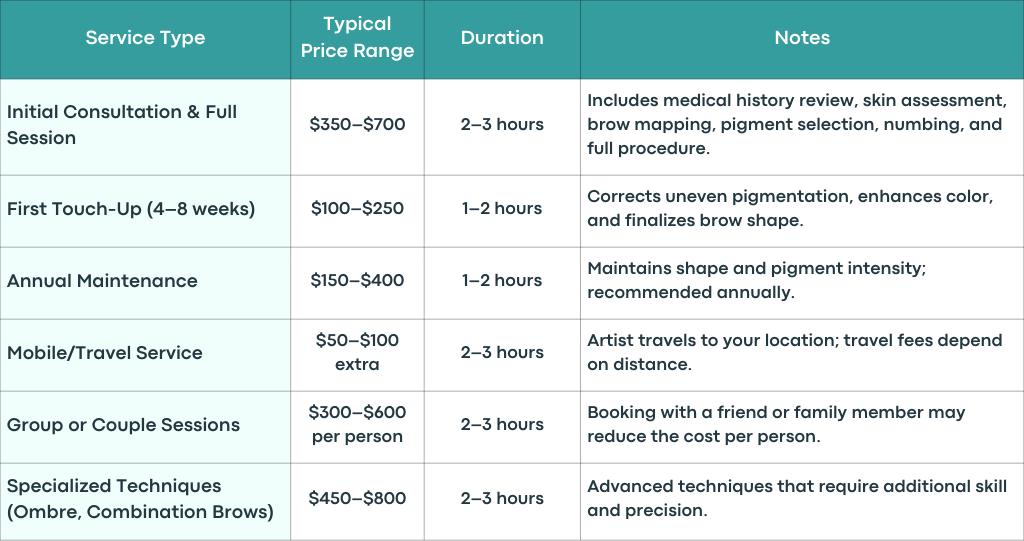
Task: Select the Group or Couple Sessions label
Action: [123, 425]
